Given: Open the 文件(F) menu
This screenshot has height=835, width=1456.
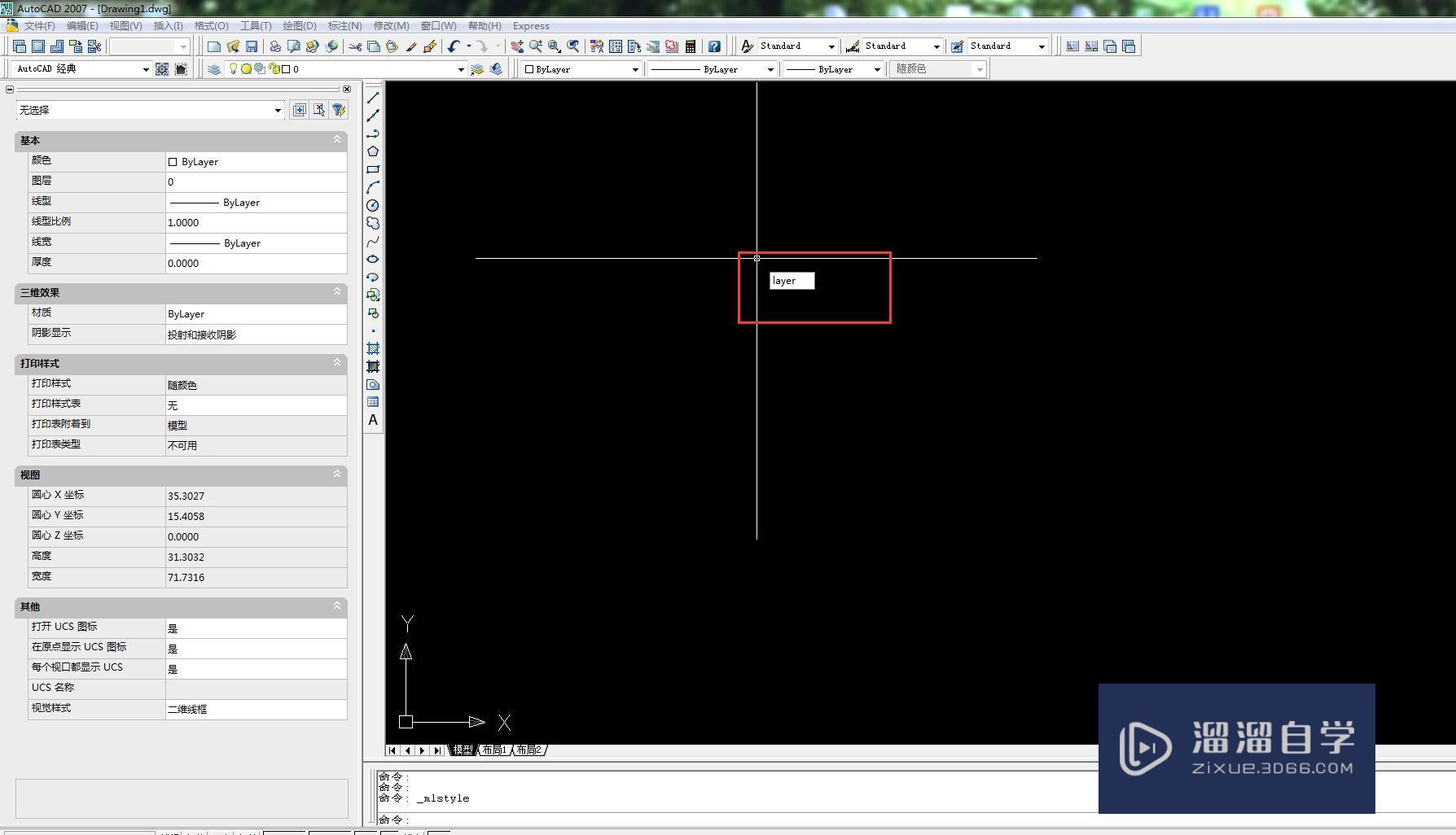Looking at the screenshot, I should coord(39,26).
